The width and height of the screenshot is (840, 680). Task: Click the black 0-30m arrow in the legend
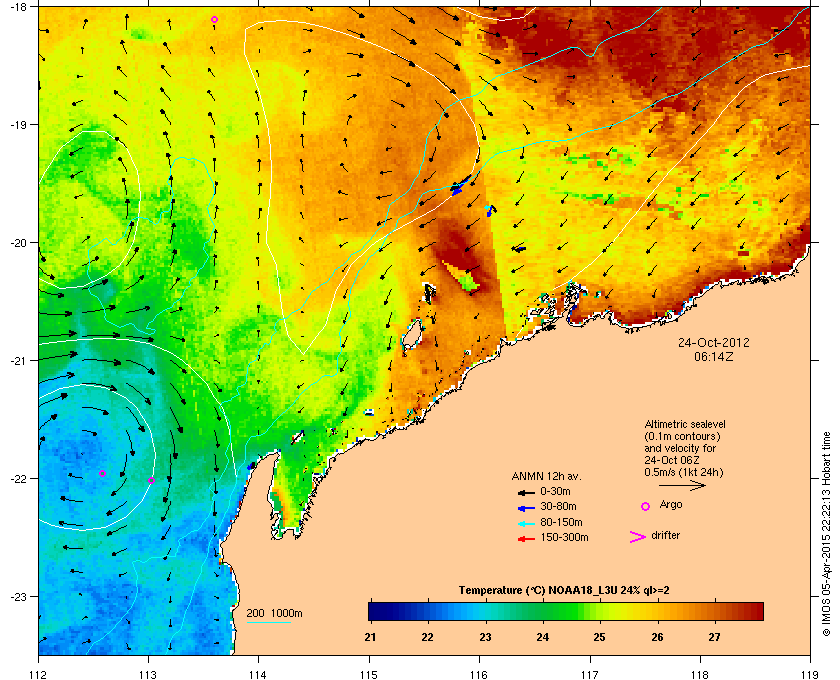(526, 492)
